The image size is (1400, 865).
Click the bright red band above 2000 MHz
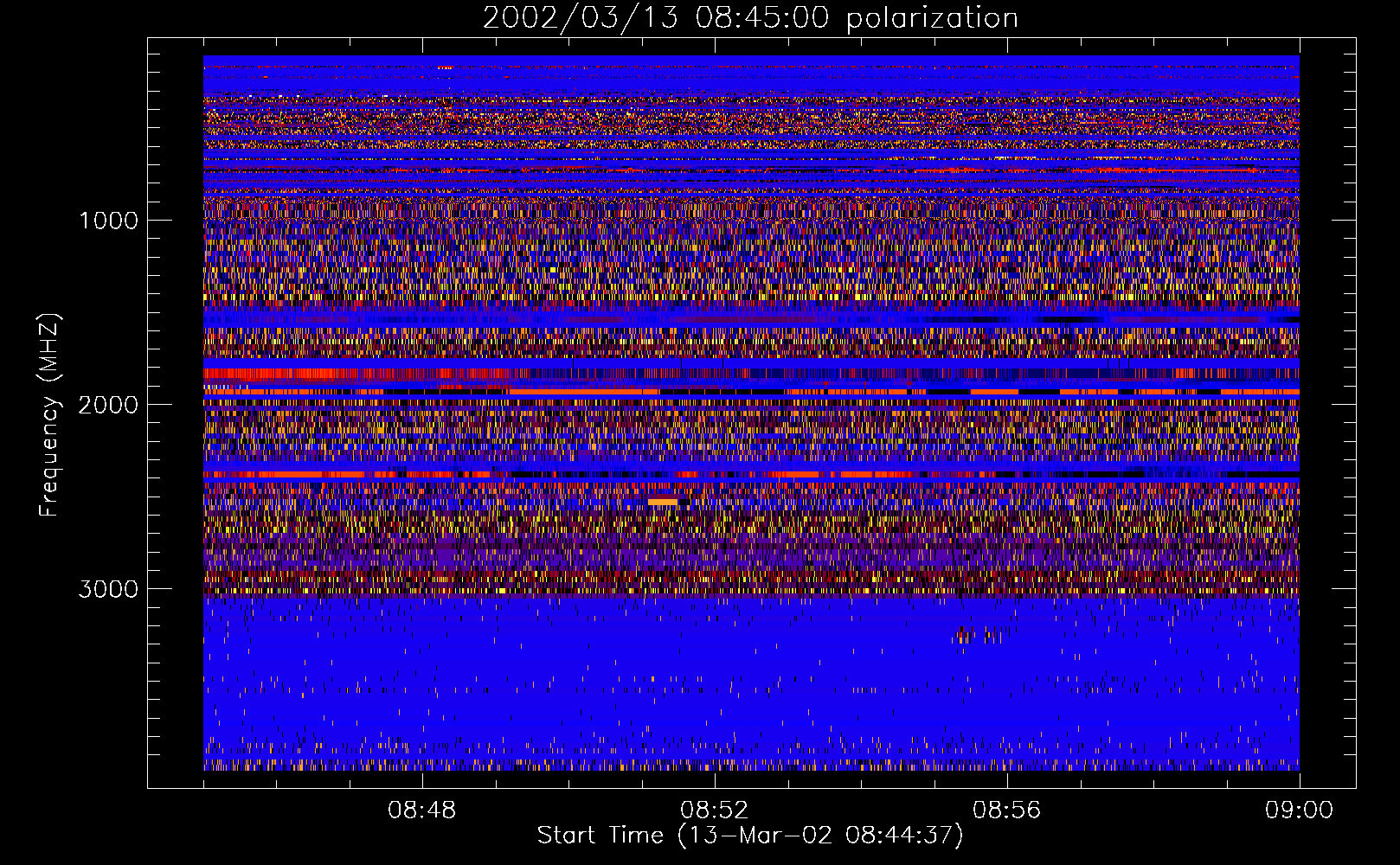(x=355, y=374)
